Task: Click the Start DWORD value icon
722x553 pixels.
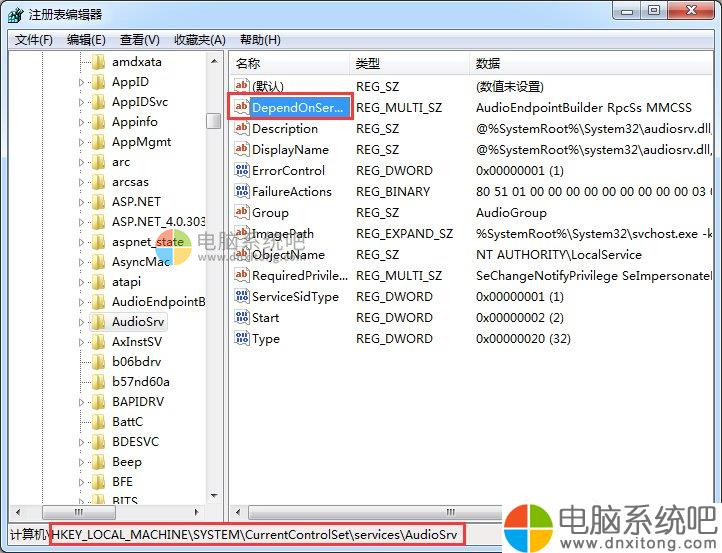Action: point(241,318)
